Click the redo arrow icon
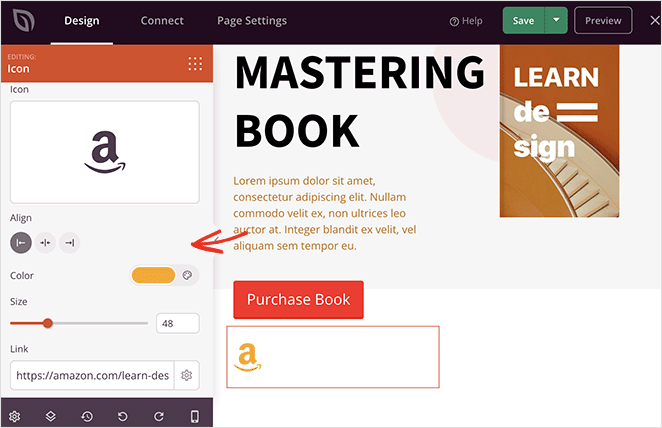 159,416
